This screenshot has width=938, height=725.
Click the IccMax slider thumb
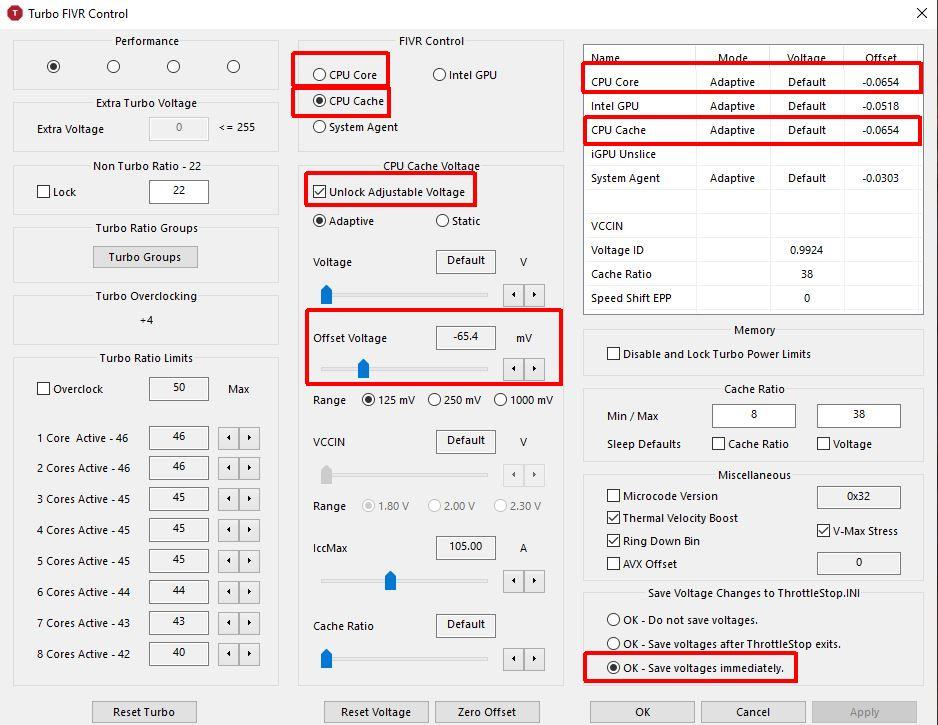click(391, 580)
